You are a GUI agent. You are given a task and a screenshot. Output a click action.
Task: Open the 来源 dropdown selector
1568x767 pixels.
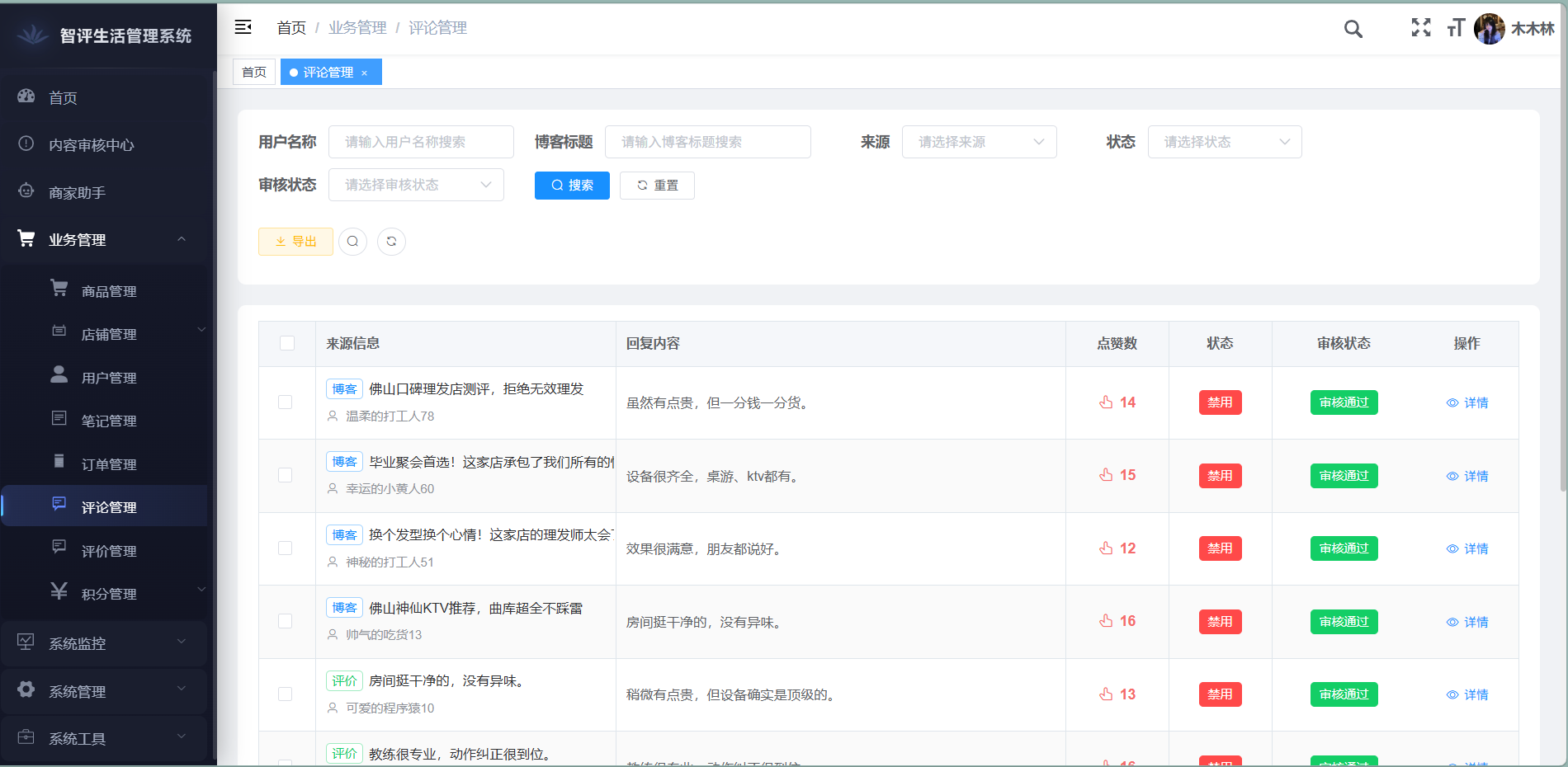(979, 141)
